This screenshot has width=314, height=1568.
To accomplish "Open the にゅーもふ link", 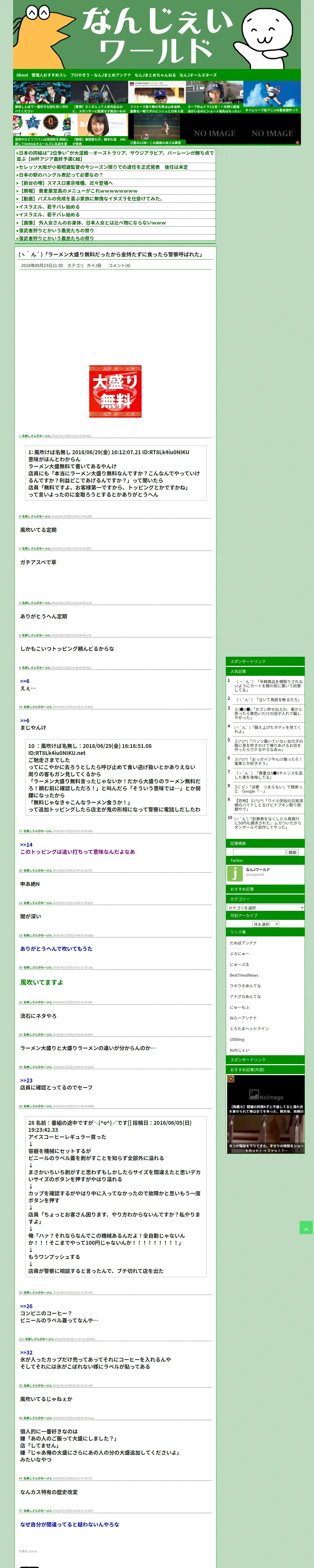I will (240, 1007).
